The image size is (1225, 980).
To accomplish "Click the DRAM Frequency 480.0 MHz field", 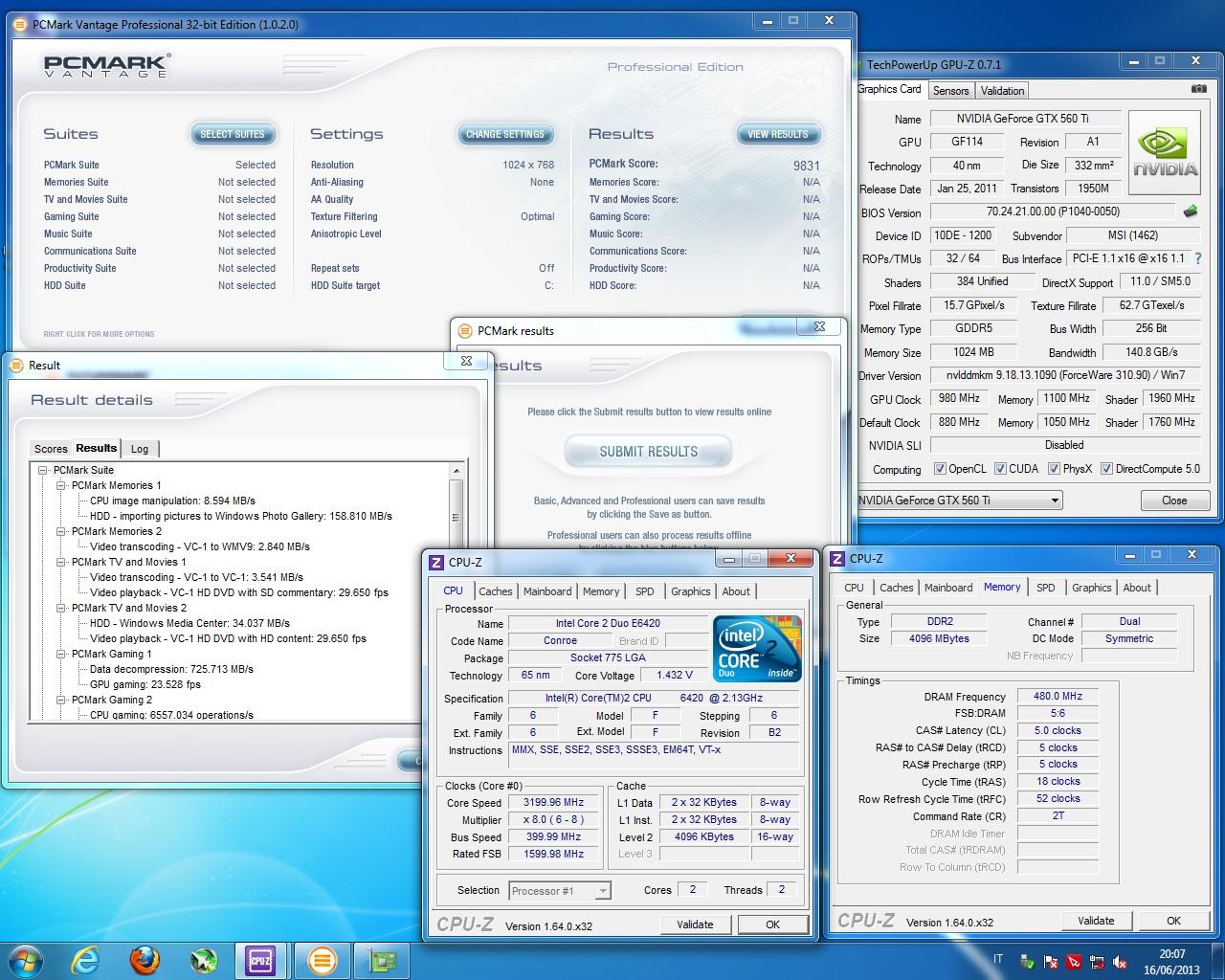I will click(x=1058, y=697).
